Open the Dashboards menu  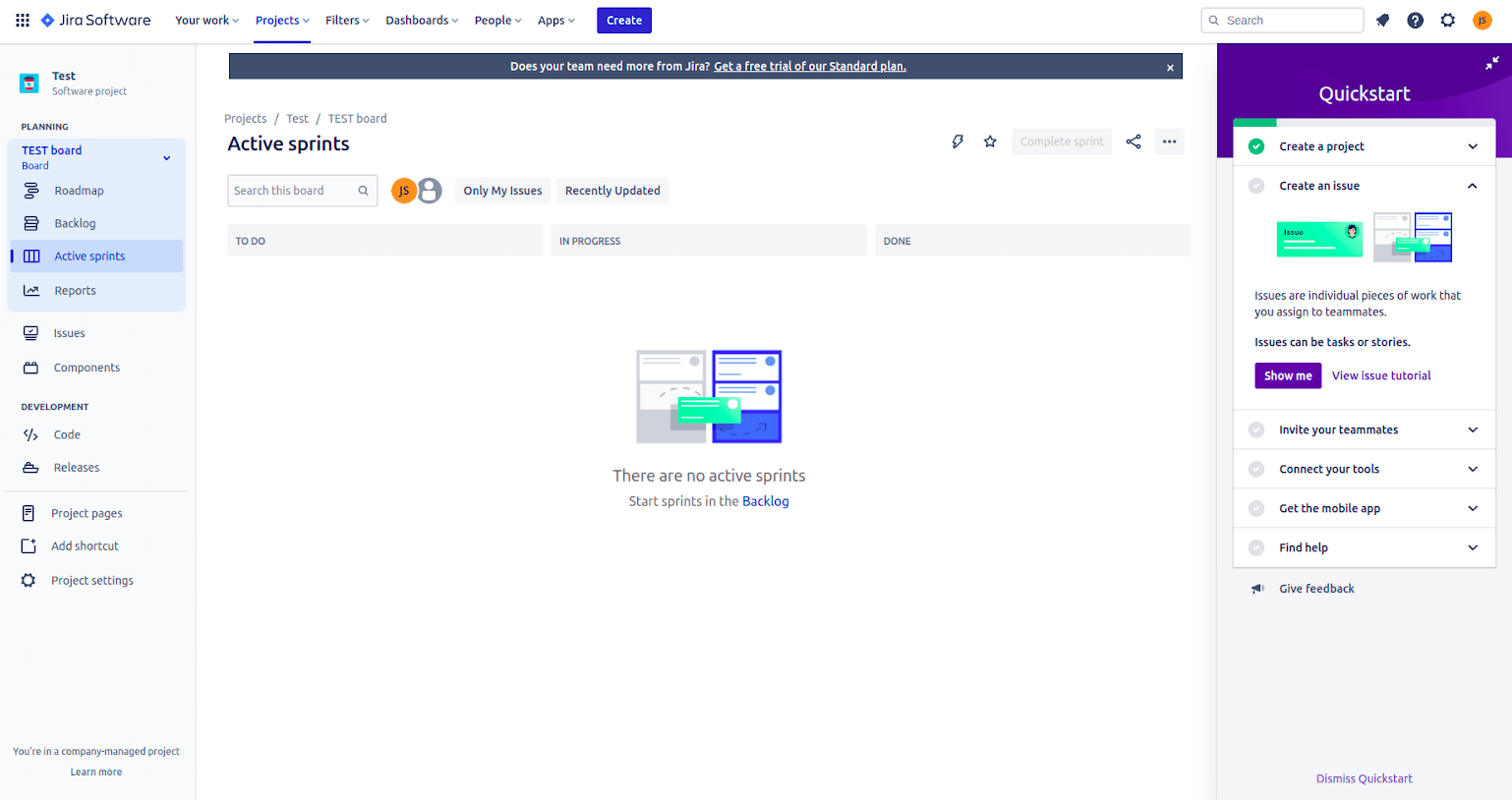click(422, 21)
